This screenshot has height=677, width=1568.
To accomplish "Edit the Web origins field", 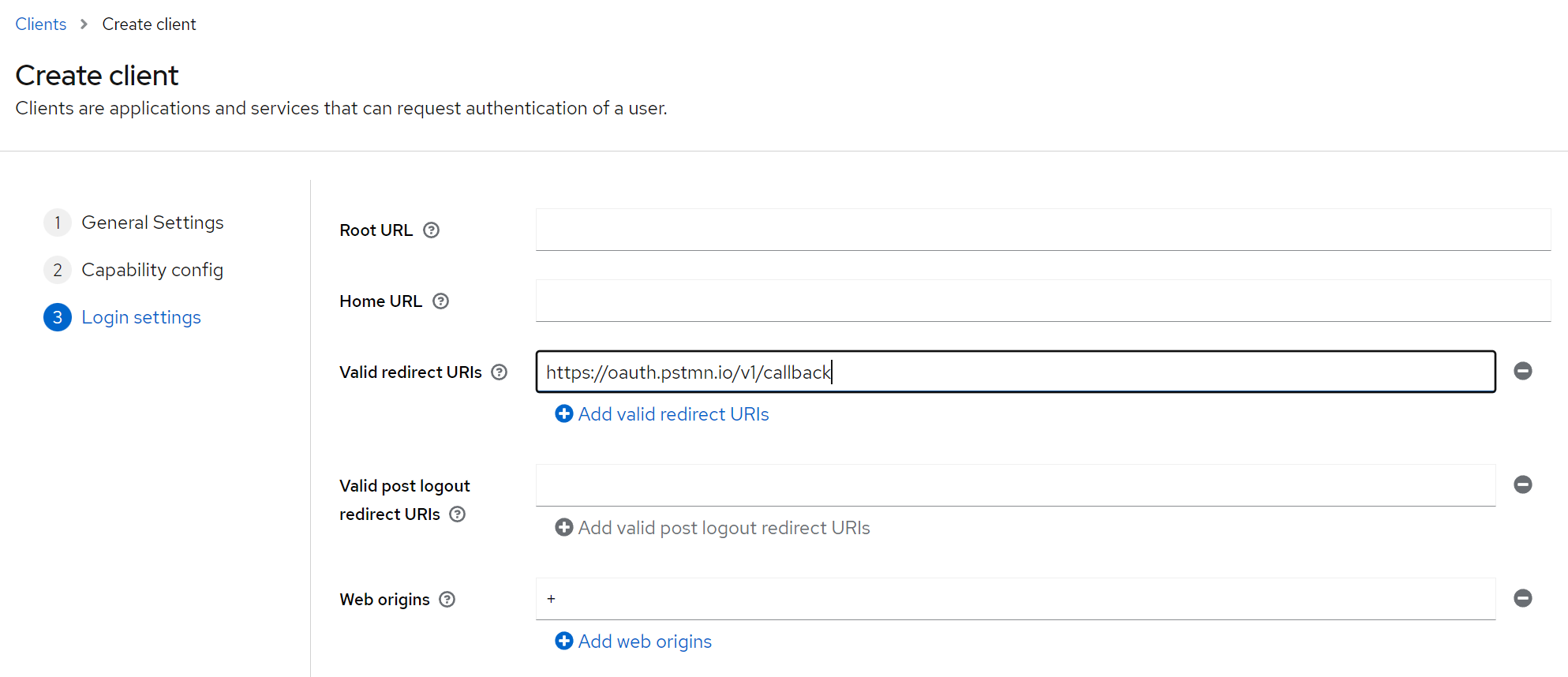I will tap(1016, 599).
